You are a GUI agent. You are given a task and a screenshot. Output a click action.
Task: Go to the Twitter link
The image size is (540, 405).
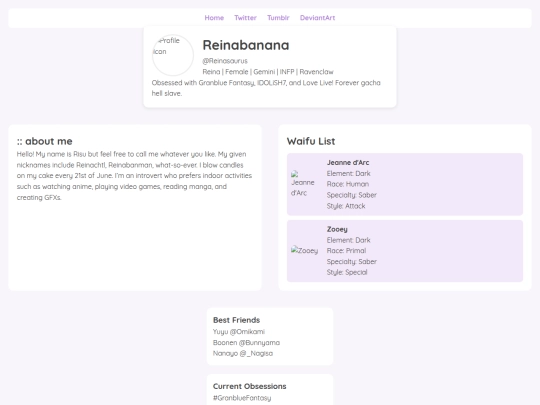[x=245, y=18]
